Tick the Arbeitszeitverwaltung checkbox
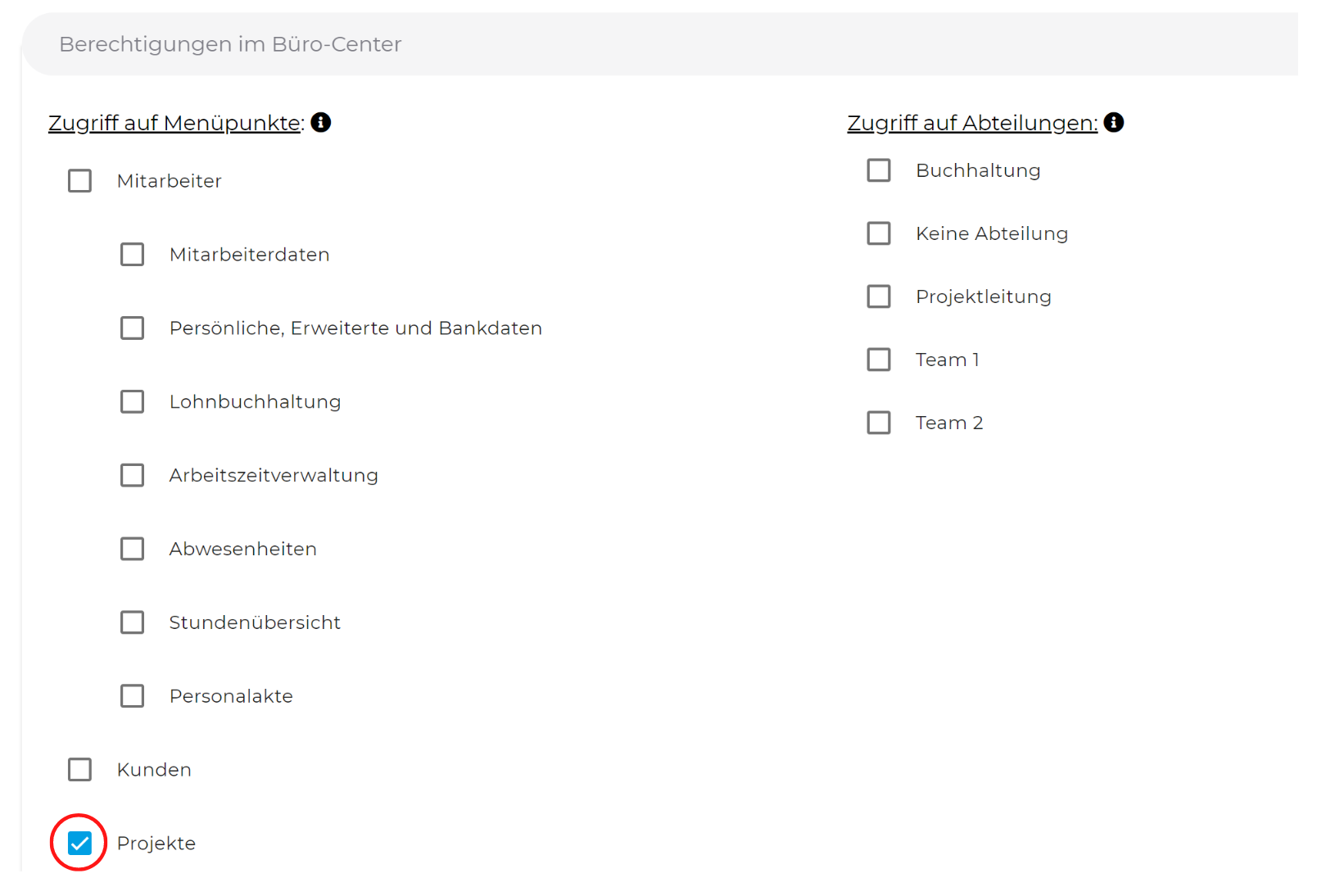The image size is (1317, 896). 132,476
